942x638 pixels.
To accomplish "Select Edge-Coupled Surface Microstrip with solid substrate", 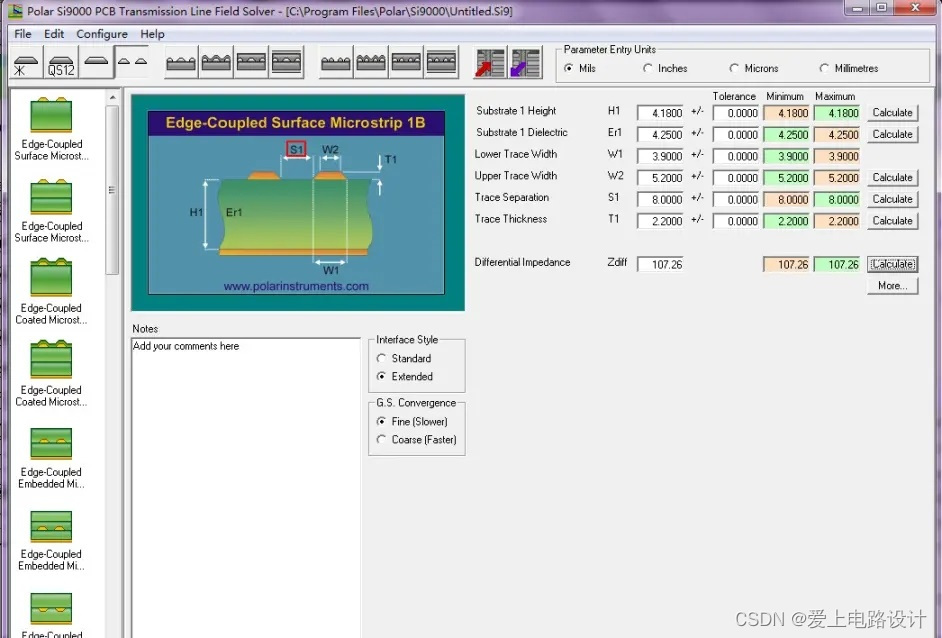I will [52, 129].
